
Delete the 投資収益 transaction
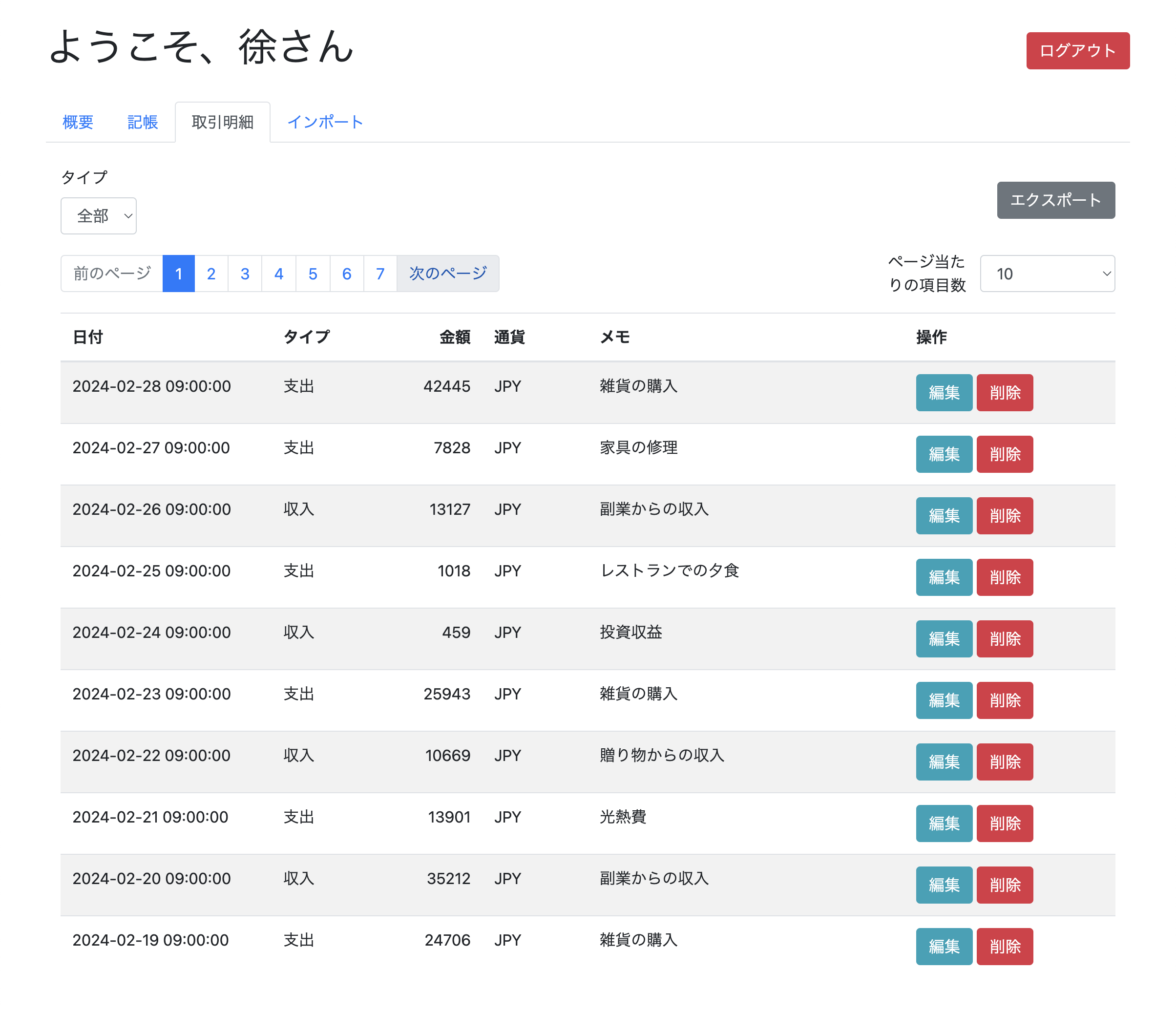(x=1005, y=639)
